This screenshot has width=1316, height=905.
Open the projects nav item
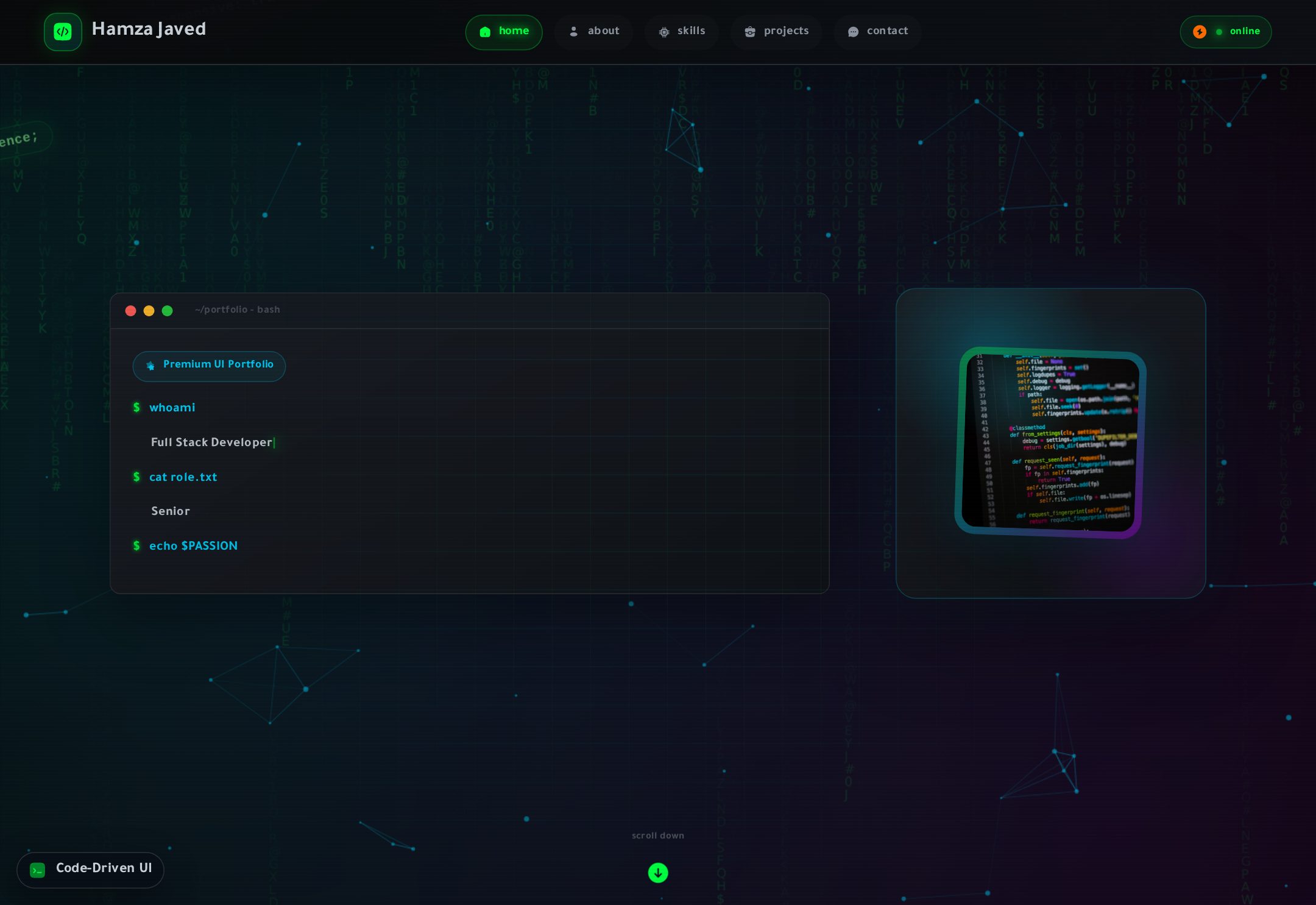(776, 32)
